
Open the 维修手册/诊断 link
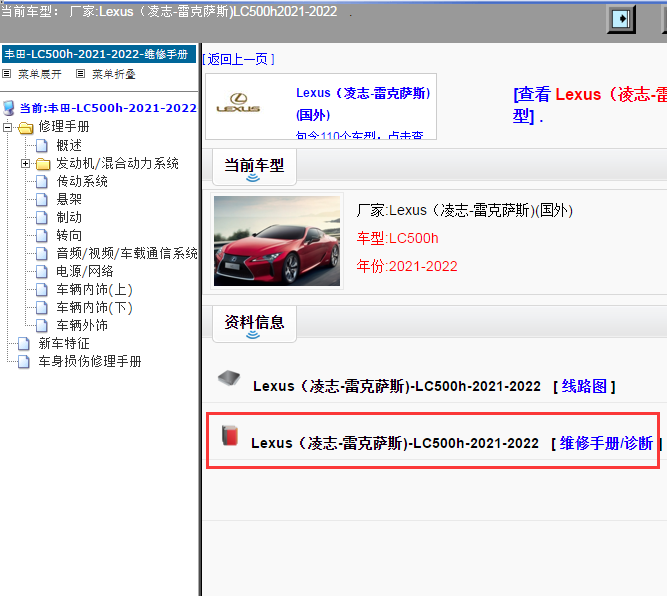[606, 443]
